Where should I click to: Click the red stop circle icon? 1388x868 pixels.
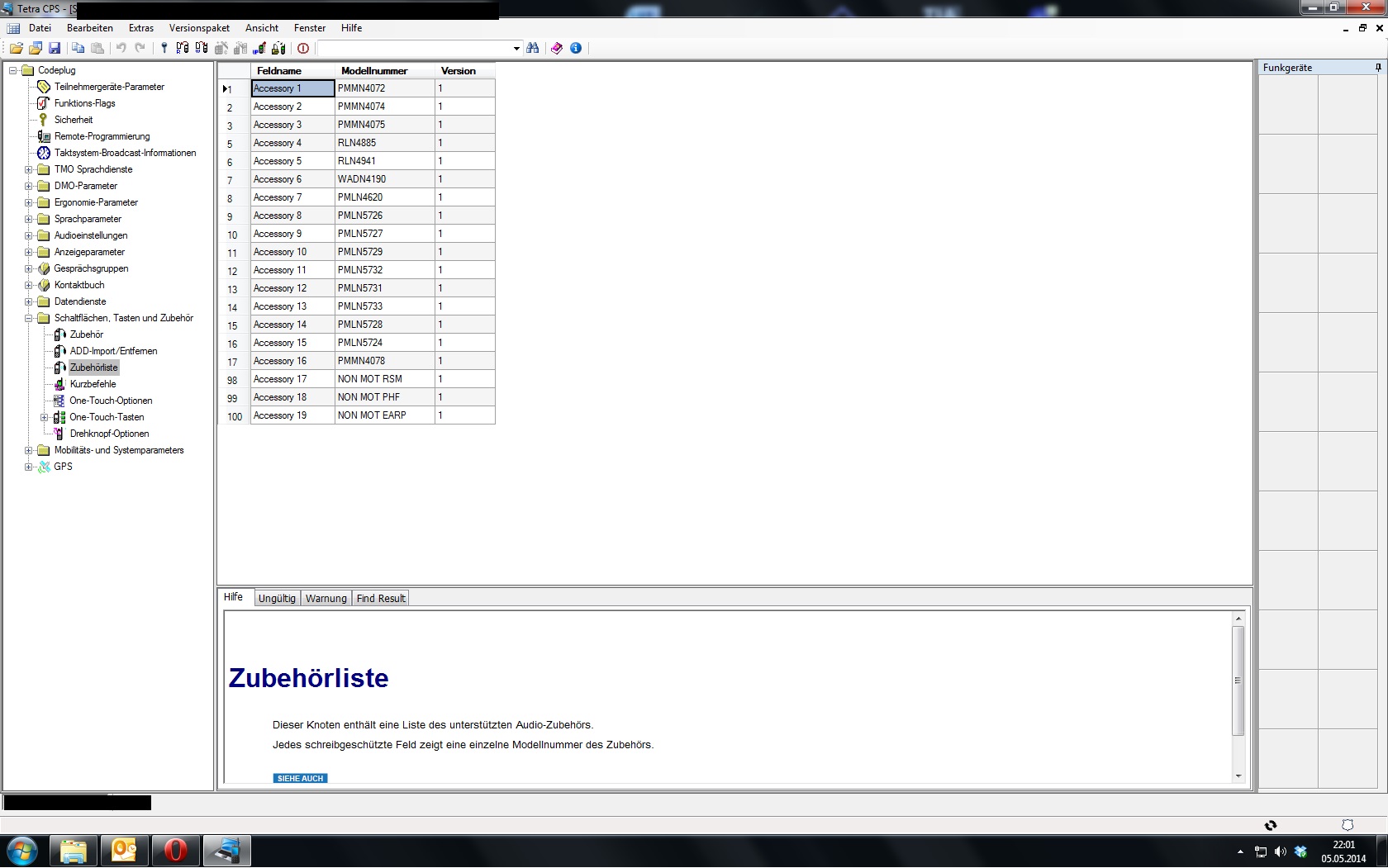pyautogui.click(x=303, y=48)
